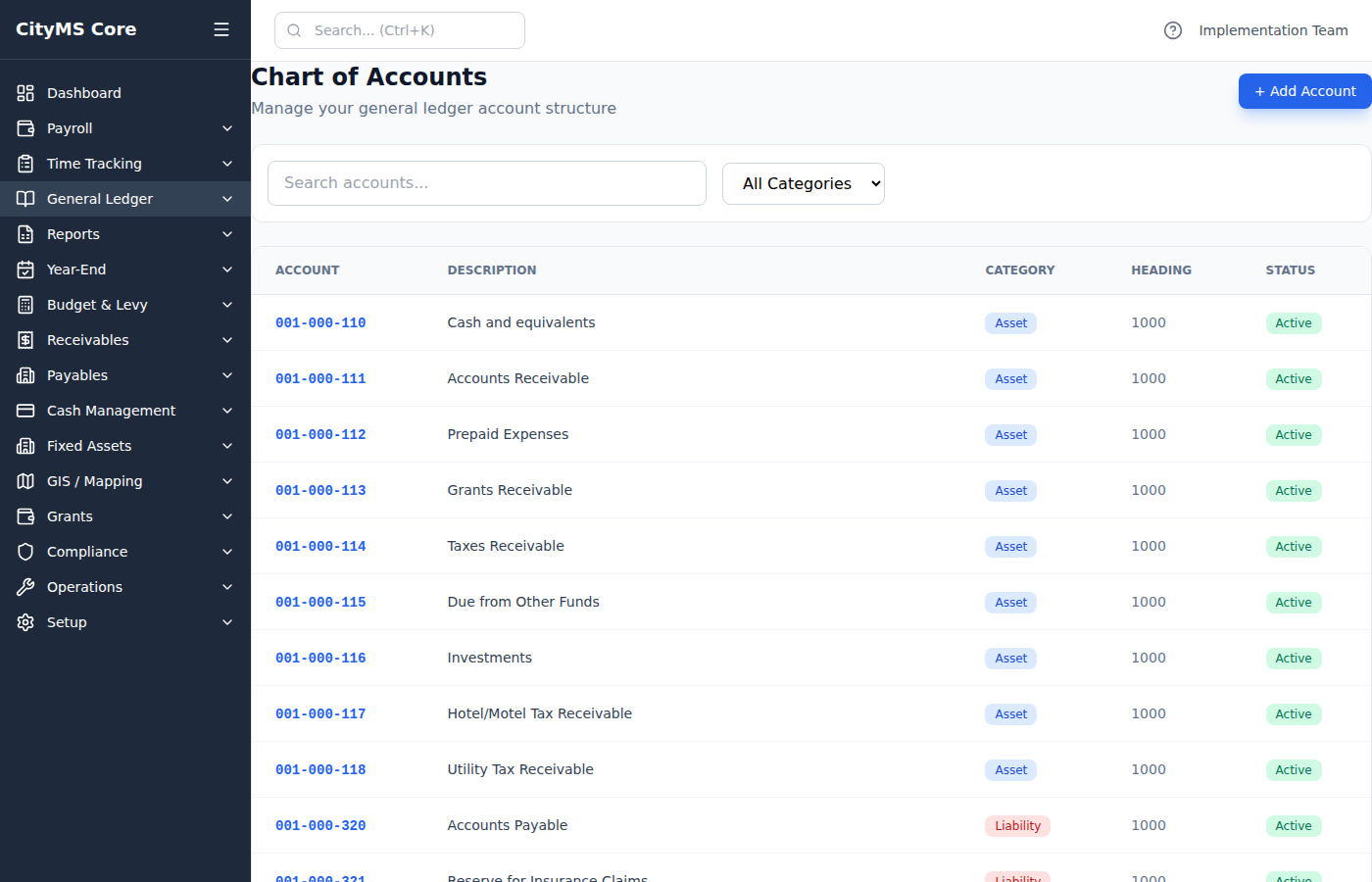The image size is (1372, 882).
Task: Click the Operations wrench icon
Action: pos(24,586)
